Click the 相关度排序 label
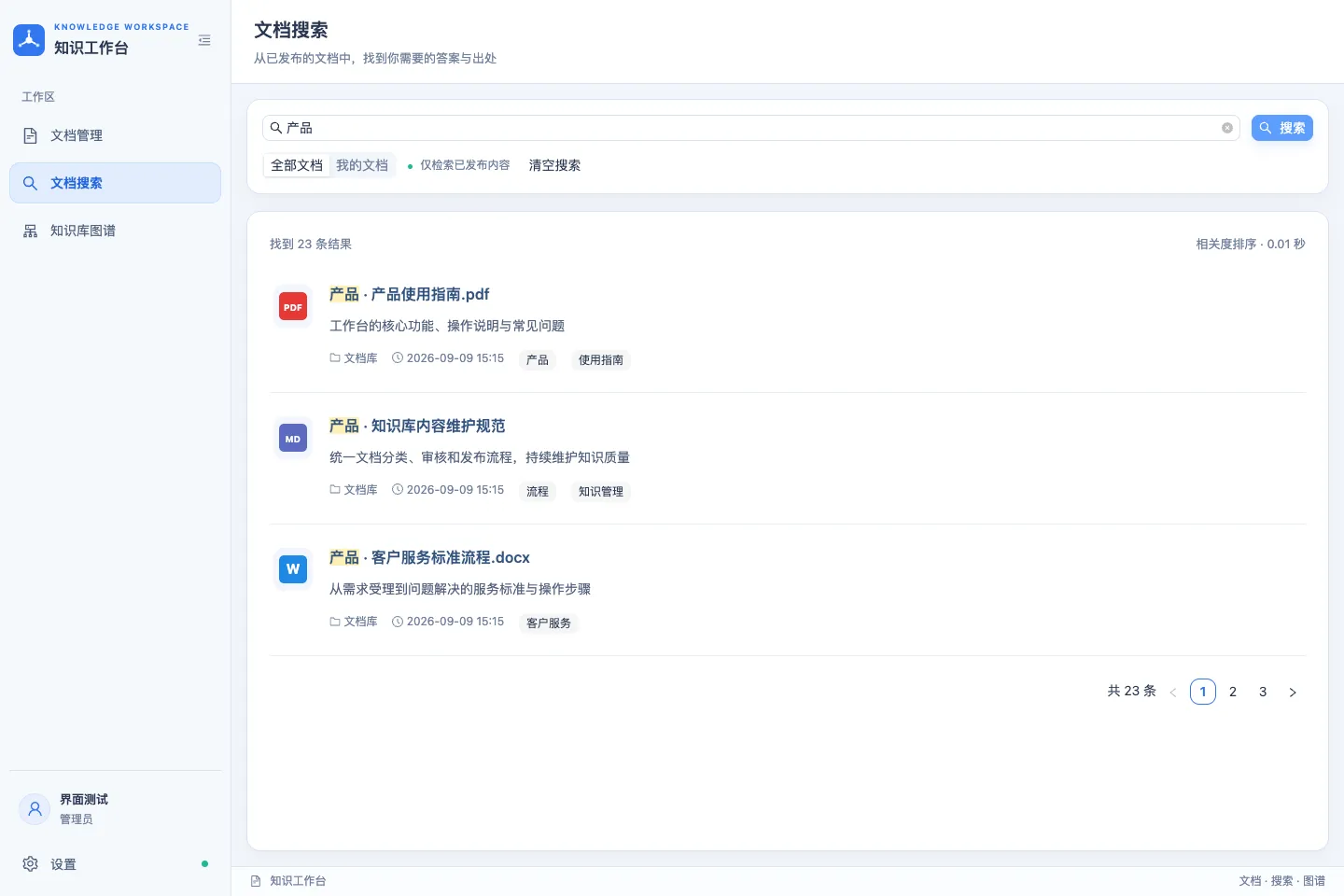Screen dimensions: 1344x896 point(1226,245)
